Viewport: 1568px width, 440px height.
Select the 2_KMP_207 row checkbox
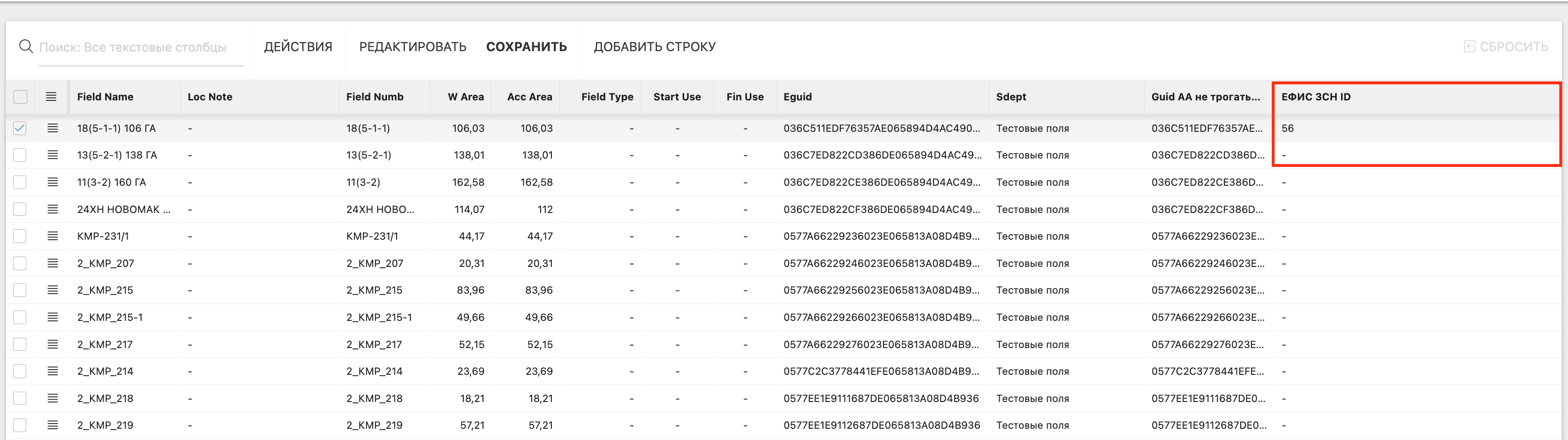click(20, 264)
